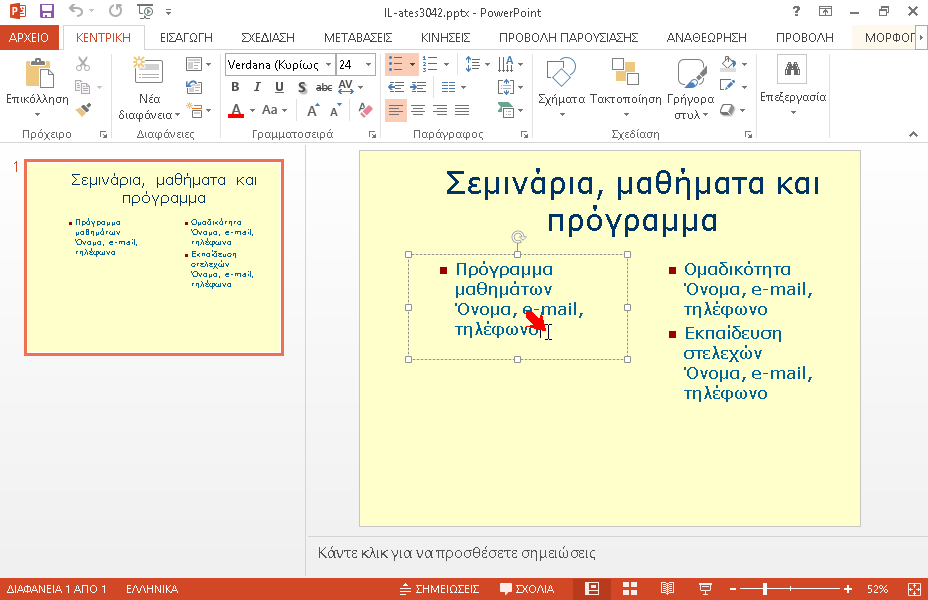Open font size dropdown showing 24
The image size is (928, 600).
[x=369, y=64]
